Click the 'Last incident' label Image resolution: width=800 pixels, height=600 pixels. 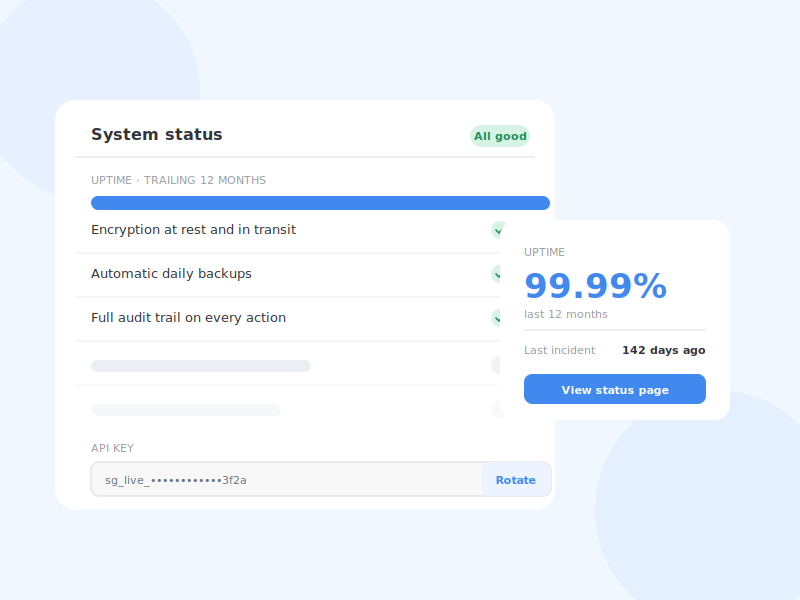[x=559, y=350]
